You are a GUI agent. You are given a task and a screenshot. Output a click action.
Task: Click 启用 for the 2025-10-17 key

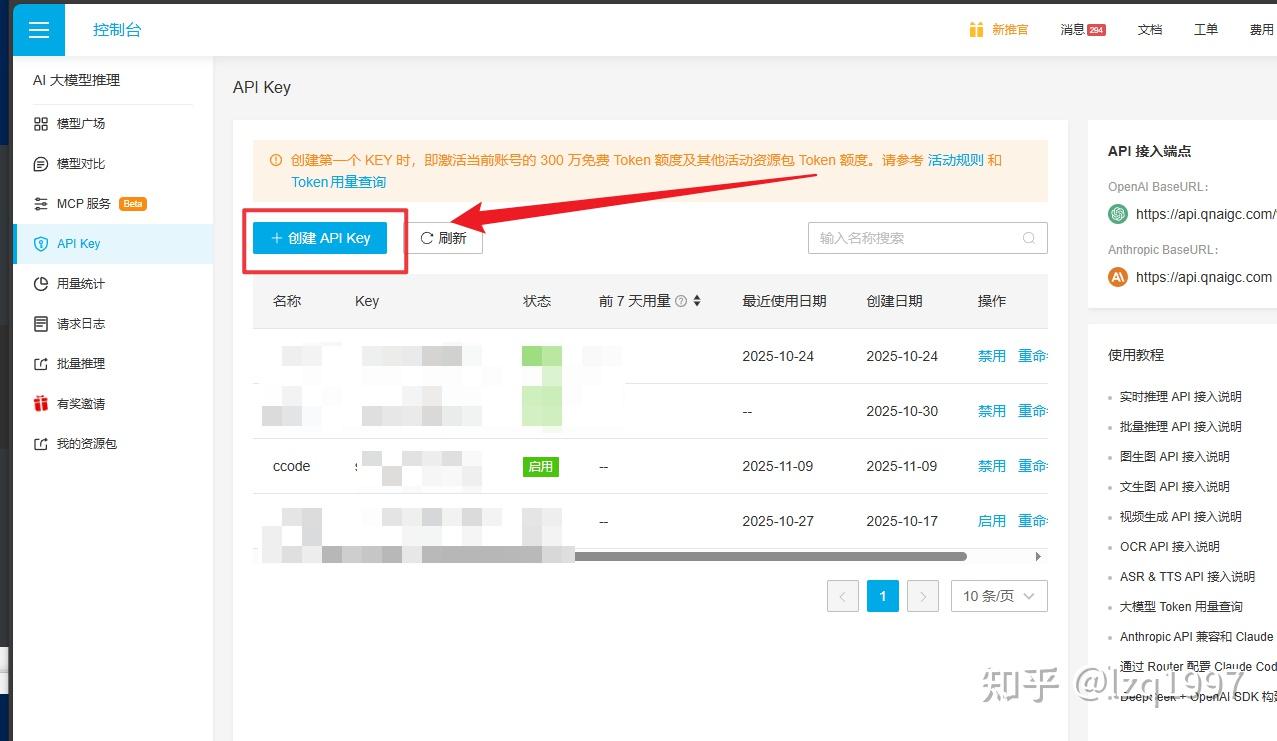click(992, 521)
